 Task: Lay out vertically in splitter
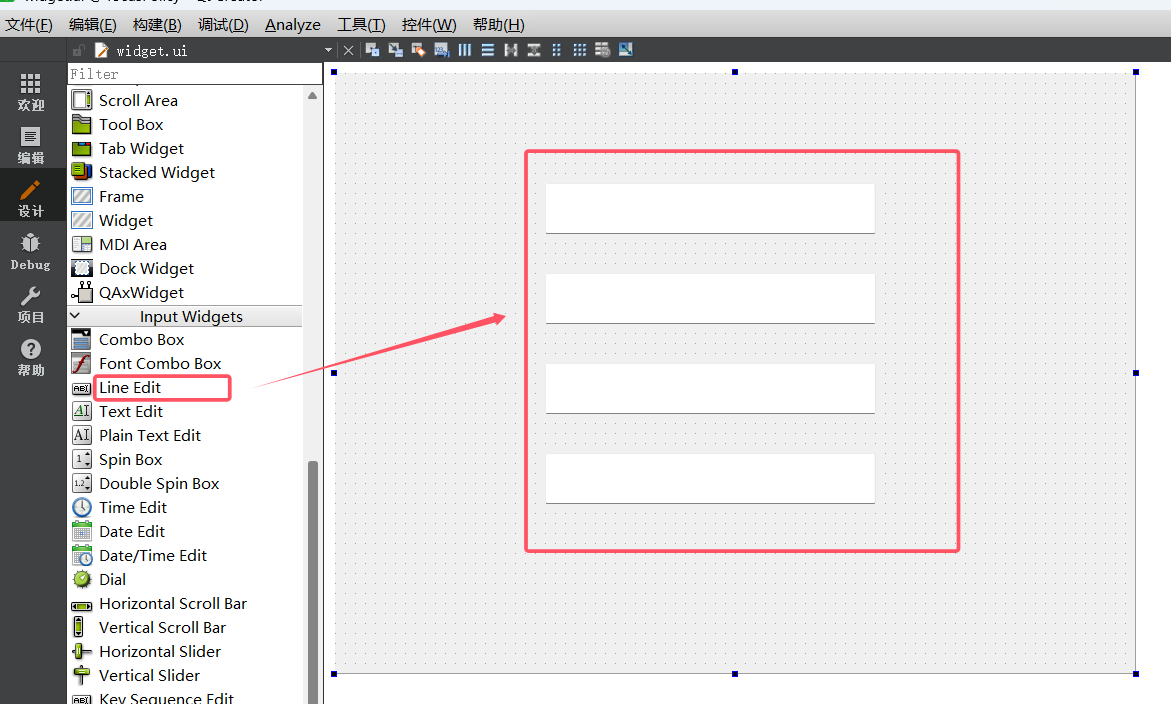[x=534, y=50]
